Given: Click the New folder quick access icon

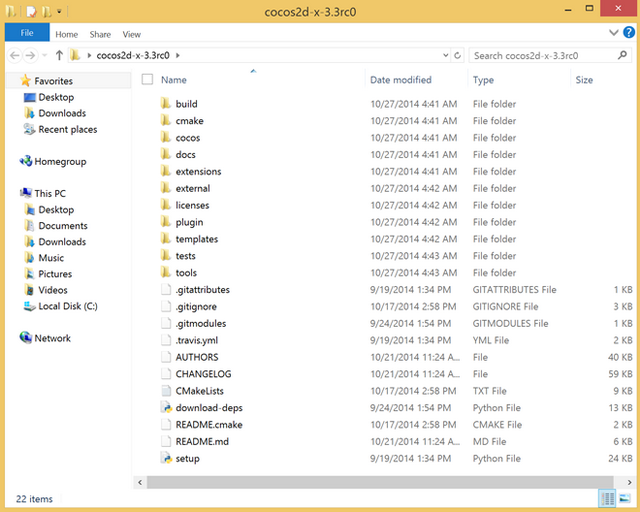Looking at the screenshot, I should 47,11.
